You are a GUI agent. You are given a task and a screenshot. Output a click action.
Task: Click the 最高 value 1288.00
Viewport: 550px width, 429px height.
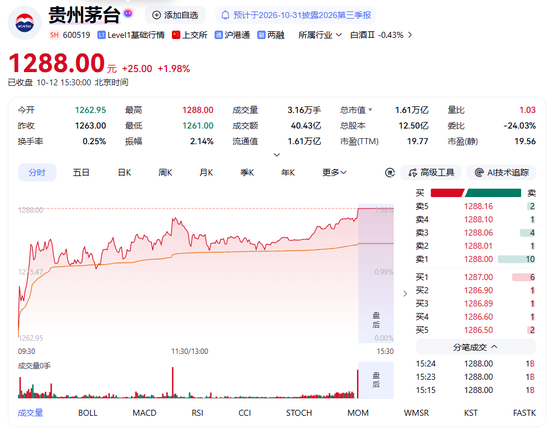(198, 110)
